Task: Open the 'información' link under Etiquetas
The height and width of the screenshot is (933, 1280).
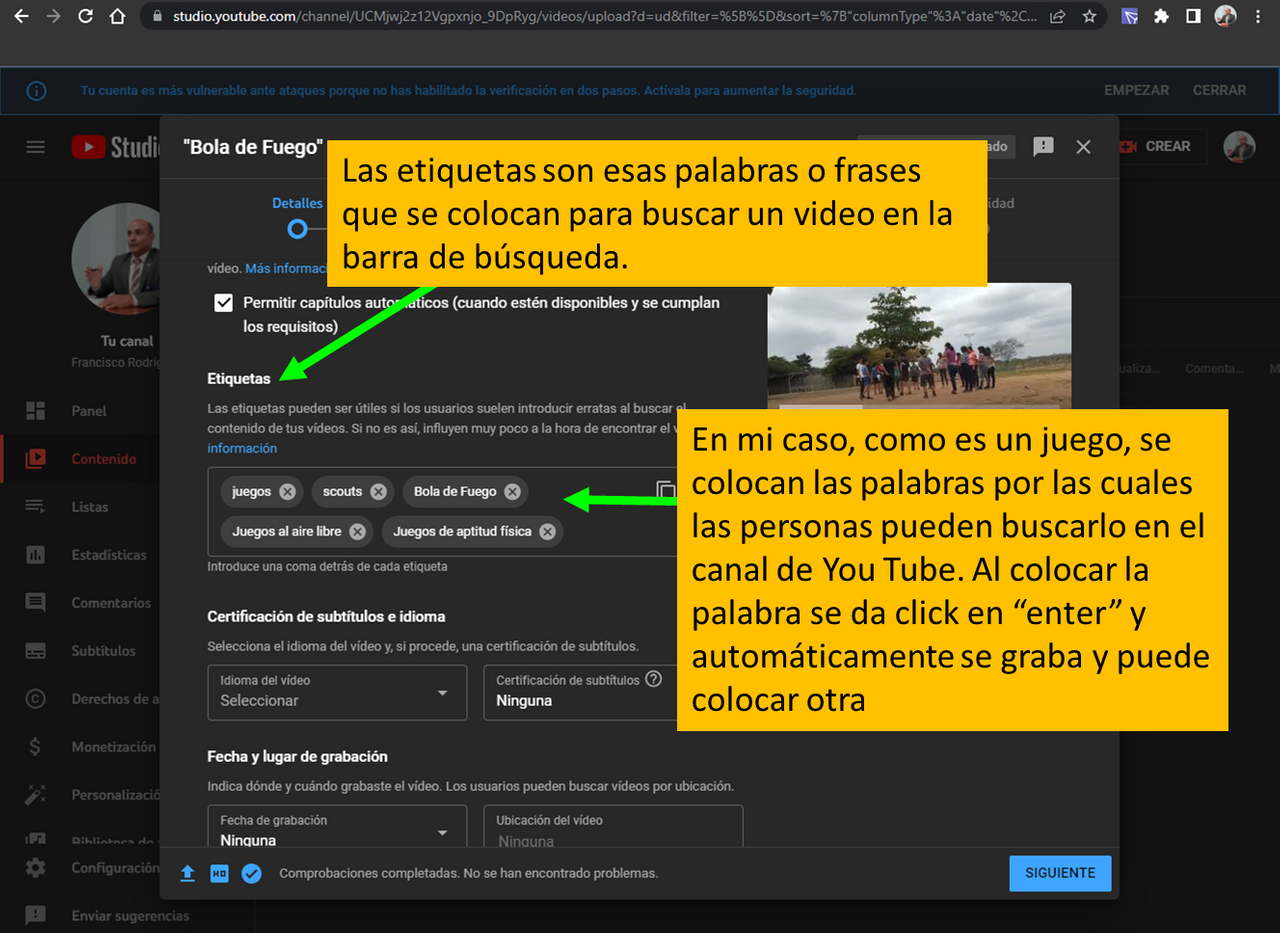Action: (x=242, y=448)
